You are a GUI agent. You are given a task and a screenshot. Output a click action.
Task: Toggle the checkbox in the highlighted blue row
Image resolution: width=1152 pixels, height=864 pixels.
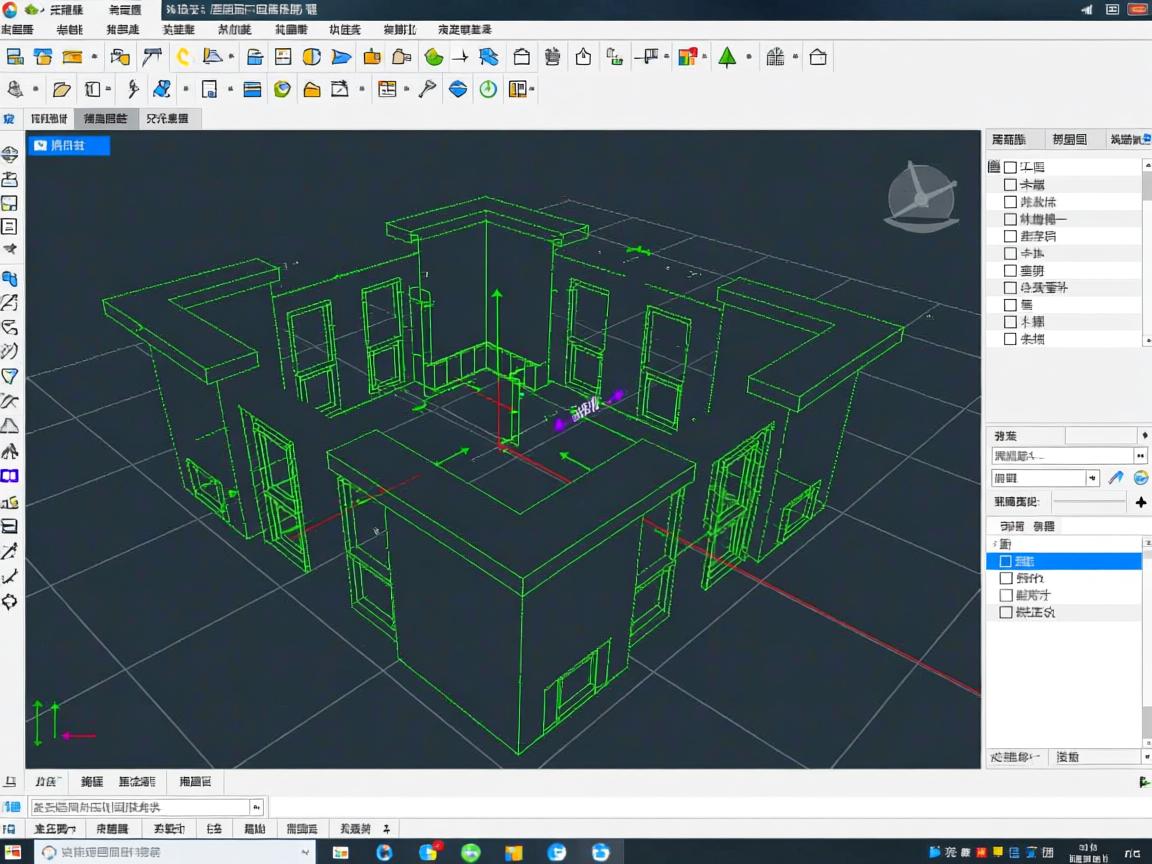[x=1006, y=562]
